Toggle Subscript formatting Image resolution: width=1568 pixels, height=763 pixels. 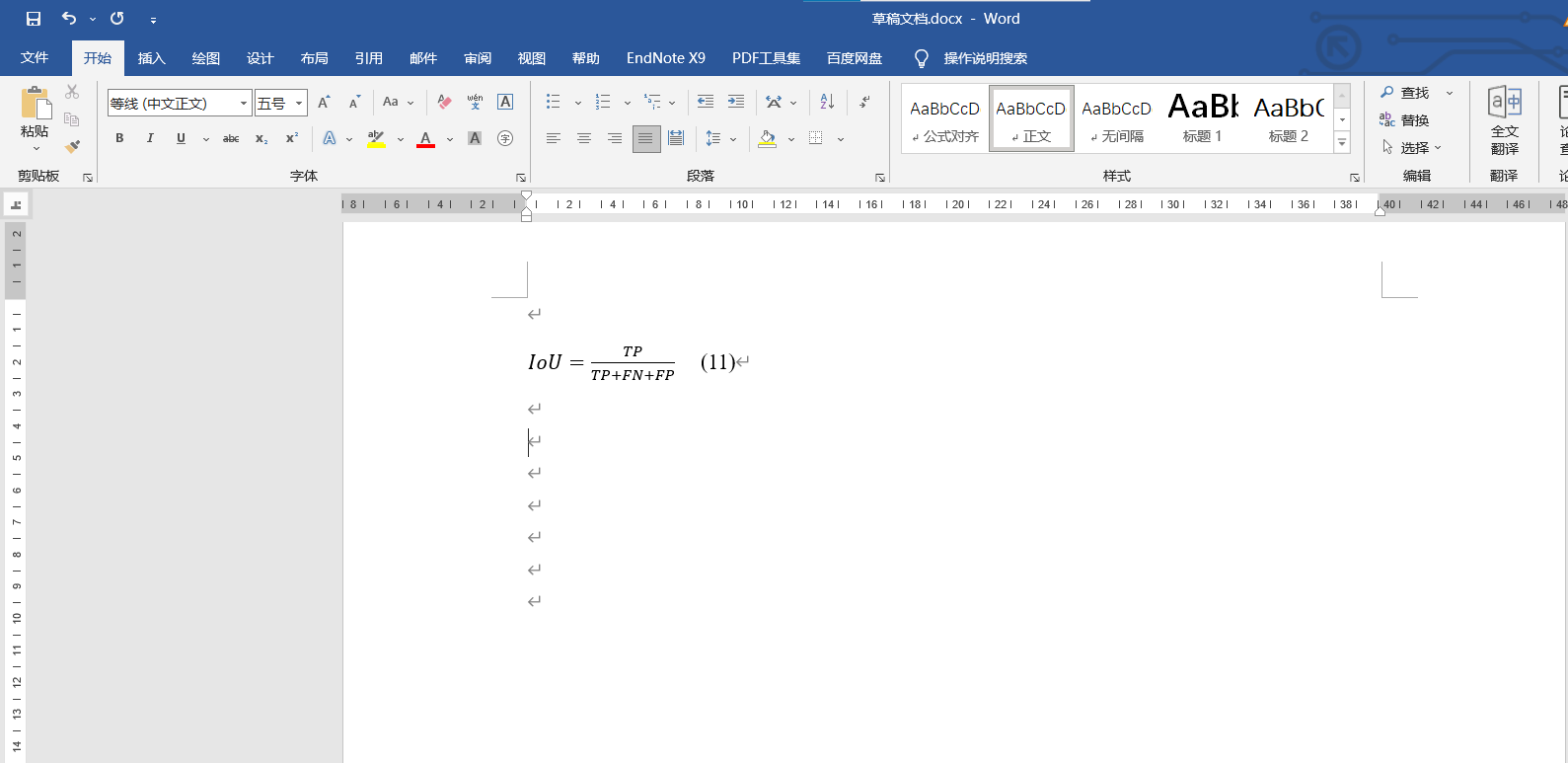[x=261, y=138]
